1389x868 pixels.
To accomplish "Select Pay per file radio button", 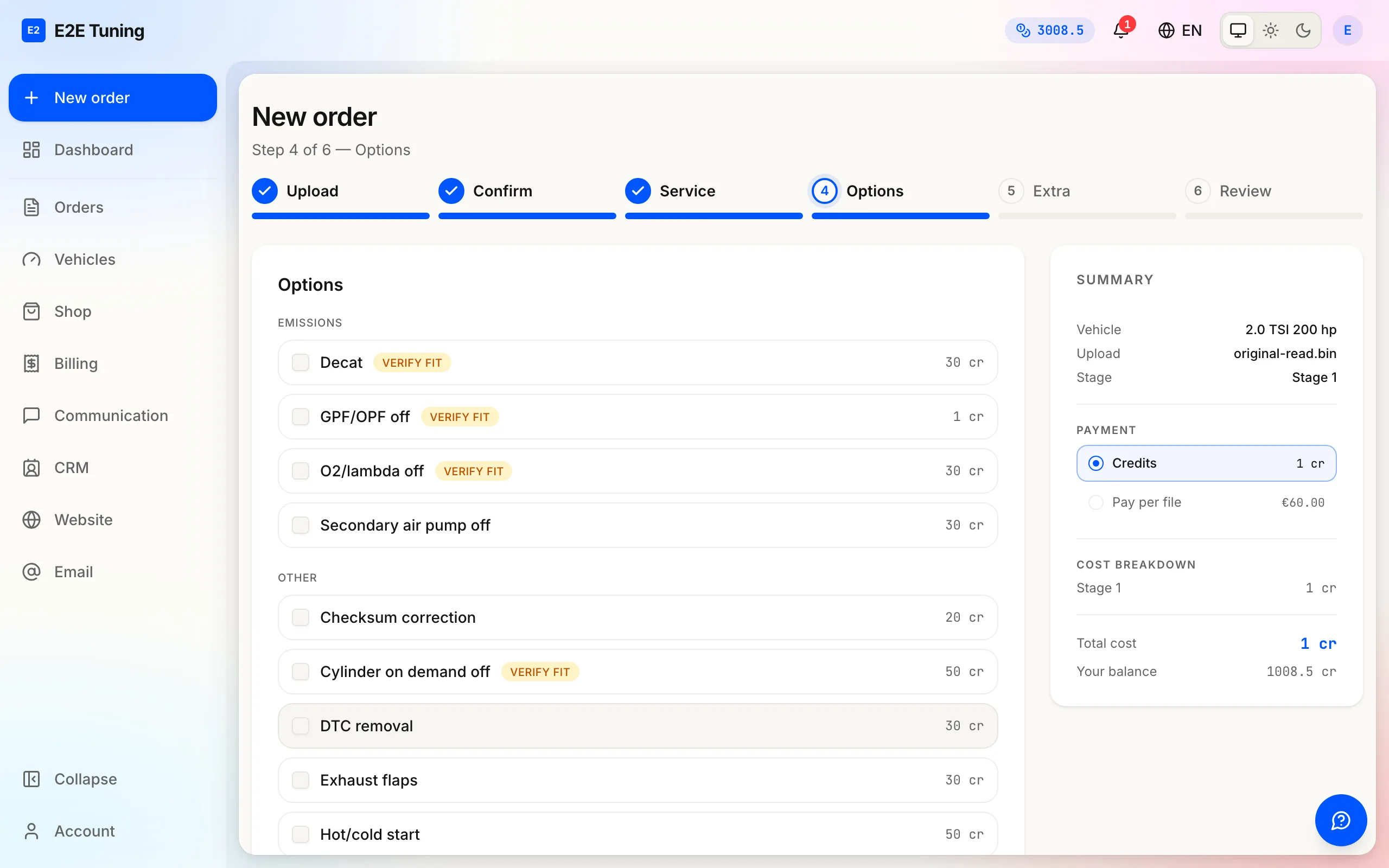I will (x=1095, y=502).
